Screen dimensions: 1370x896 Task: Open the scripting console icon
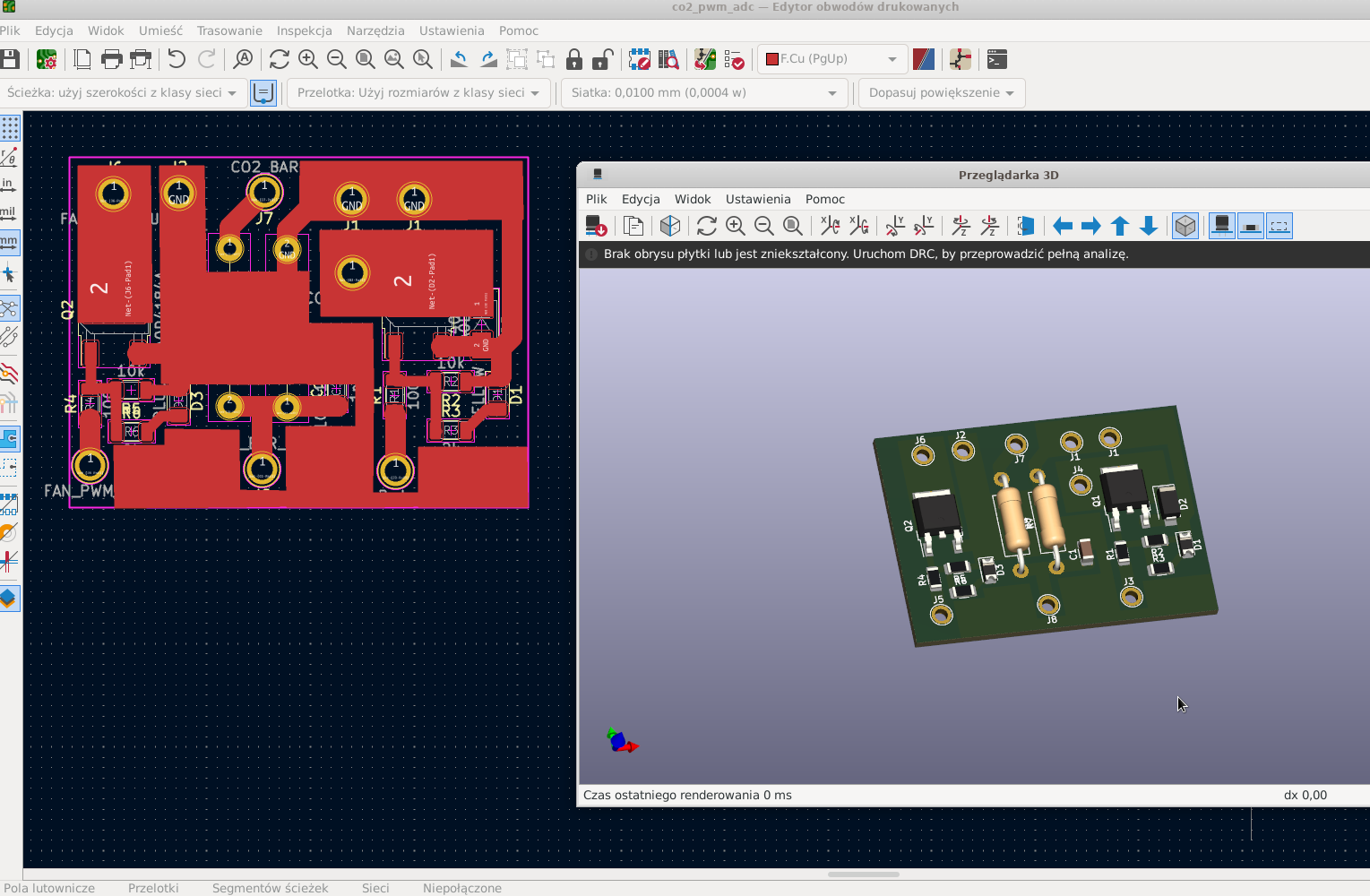996,59
